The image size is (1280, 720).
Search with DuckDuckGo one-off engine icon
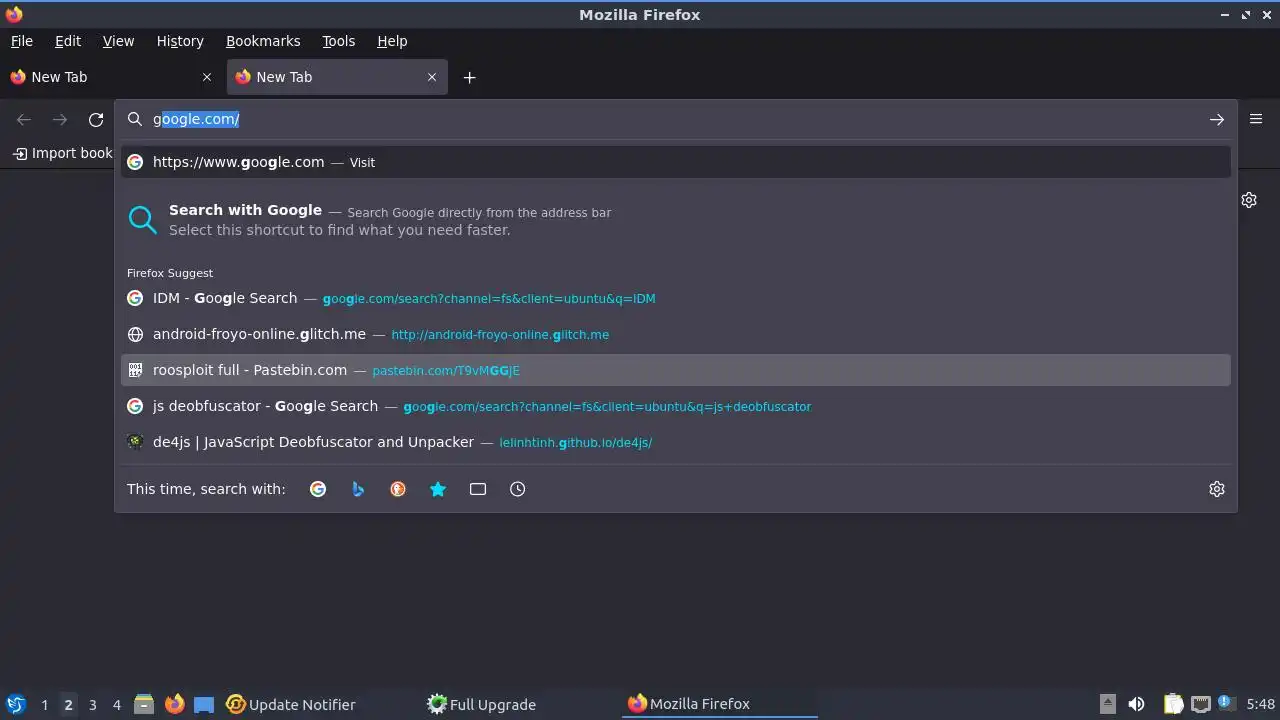398,489
